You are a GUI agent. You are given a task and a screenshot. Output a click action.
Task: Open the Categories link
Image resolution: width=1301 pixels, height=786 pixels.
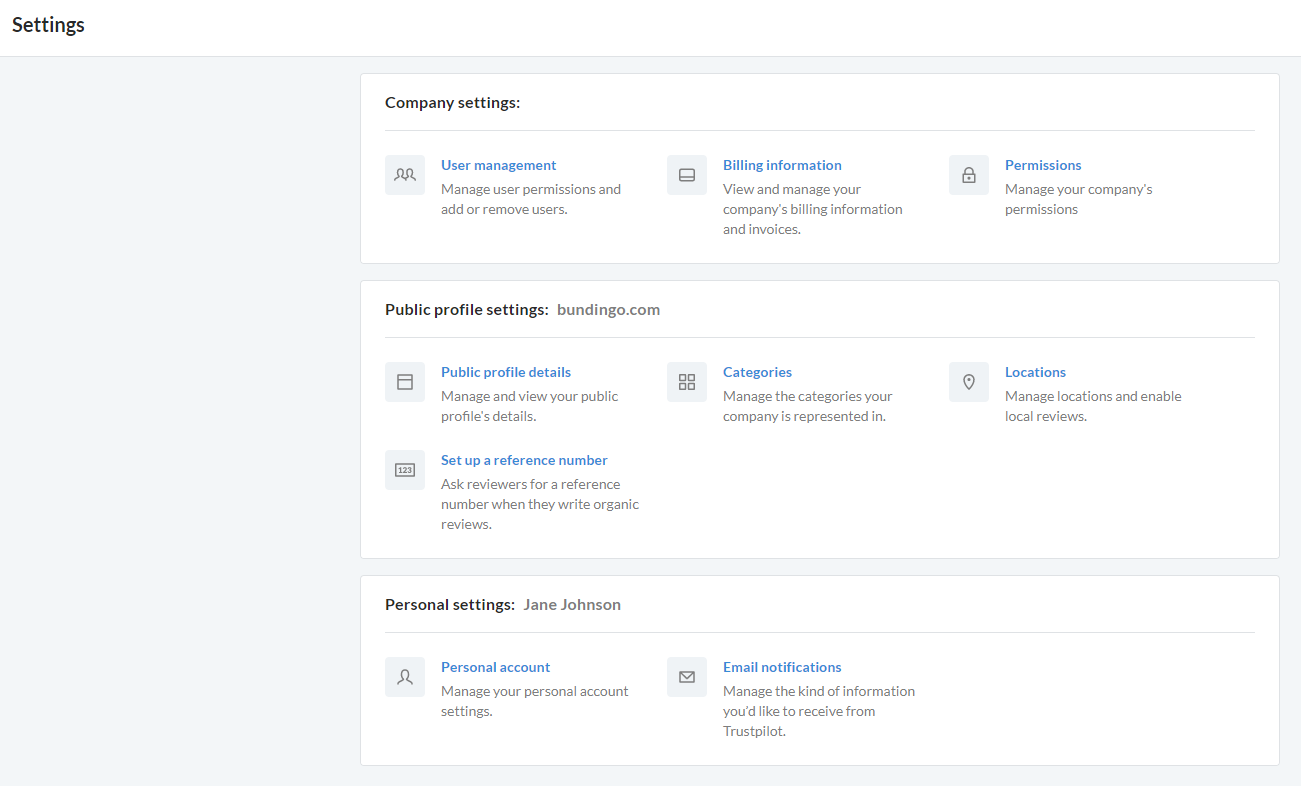[757, 372]
